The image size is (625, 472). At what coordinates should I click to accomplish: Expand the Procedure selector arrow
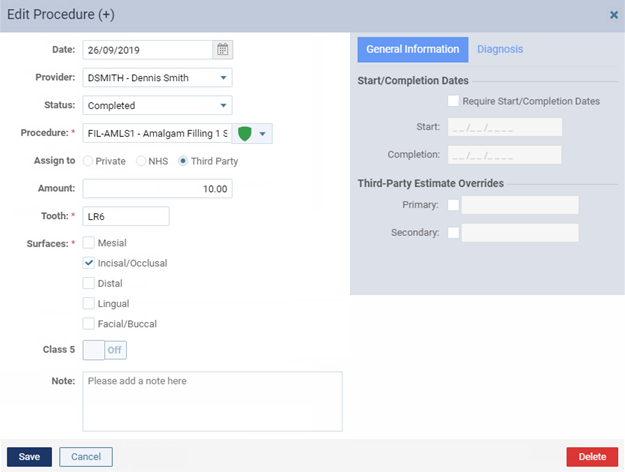(x=263, y=134)
